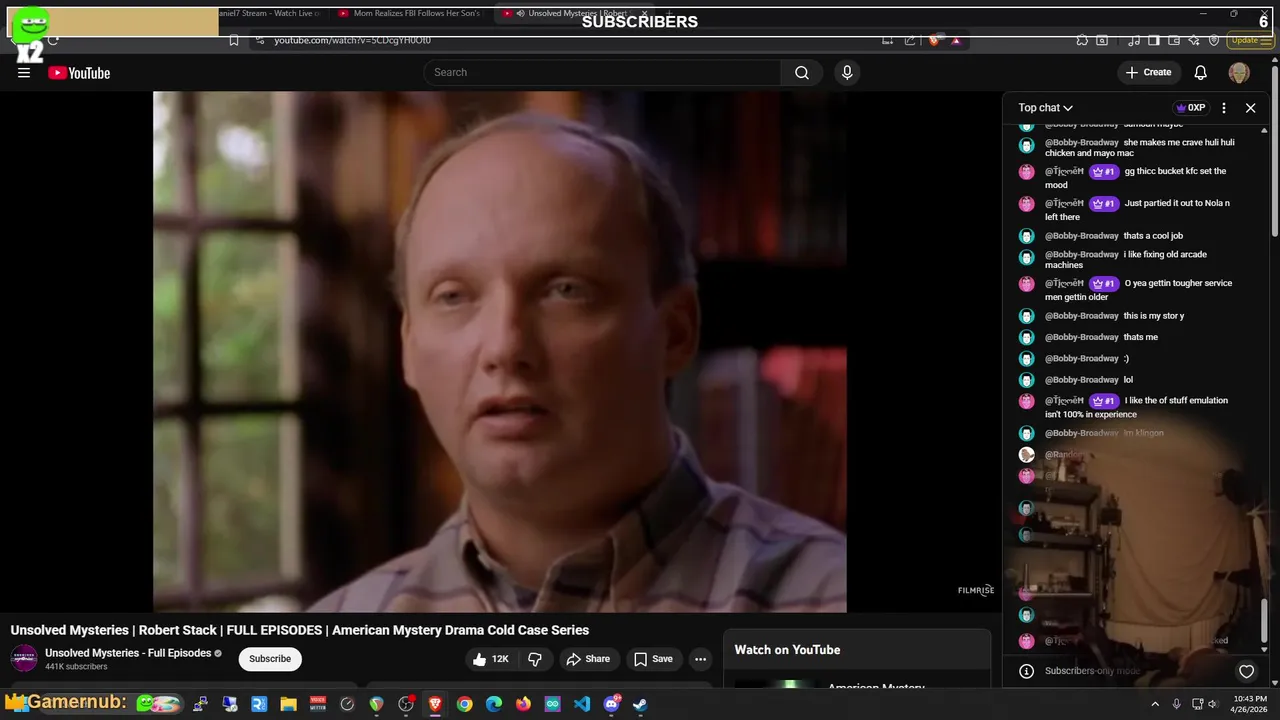Click the system tray microphone icon
The width and height of the screenshot is (1280, 720).
point(1176,704)
